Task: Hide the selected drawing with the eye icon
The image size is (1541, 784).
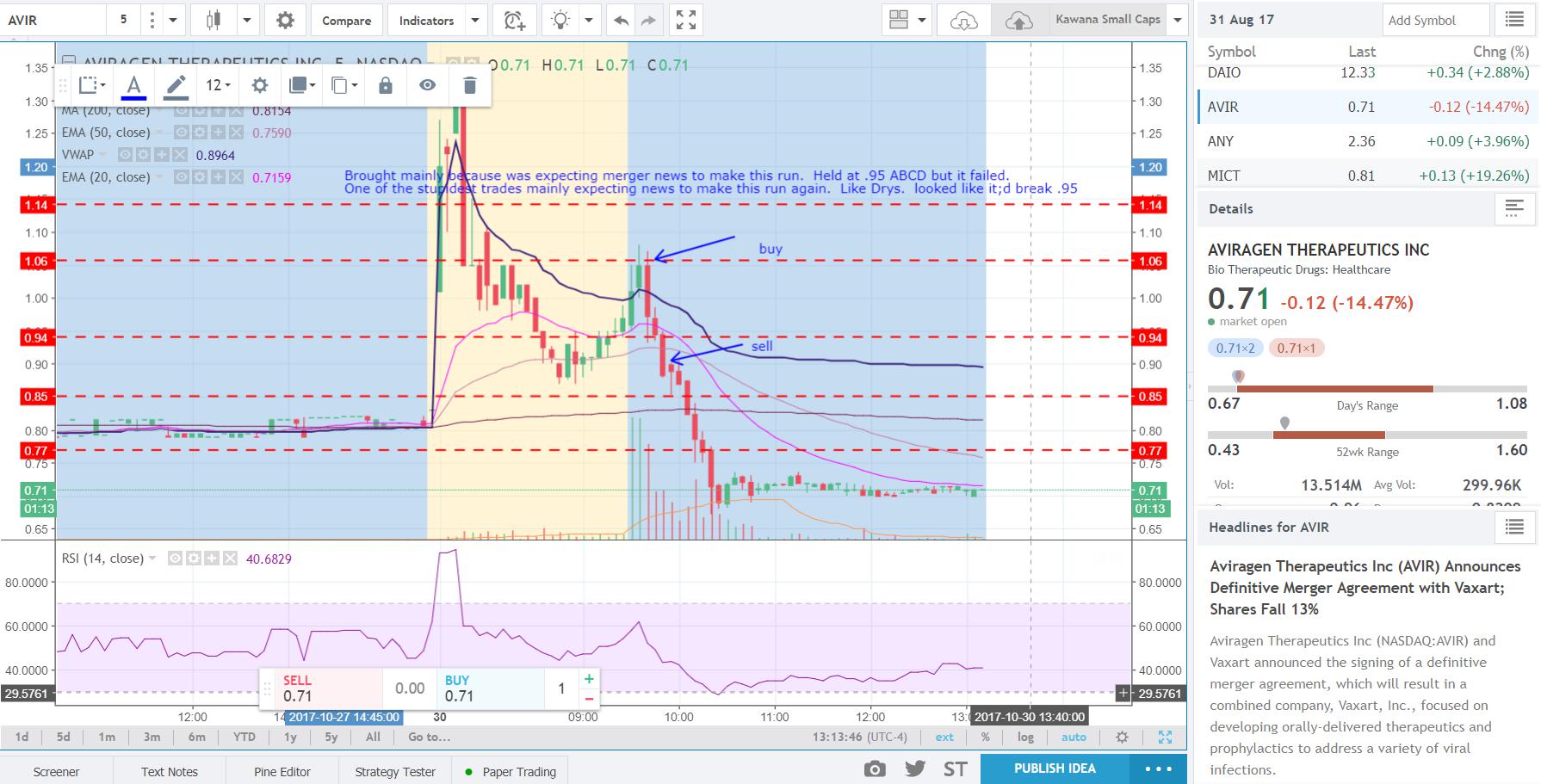Action: (427, 85)
